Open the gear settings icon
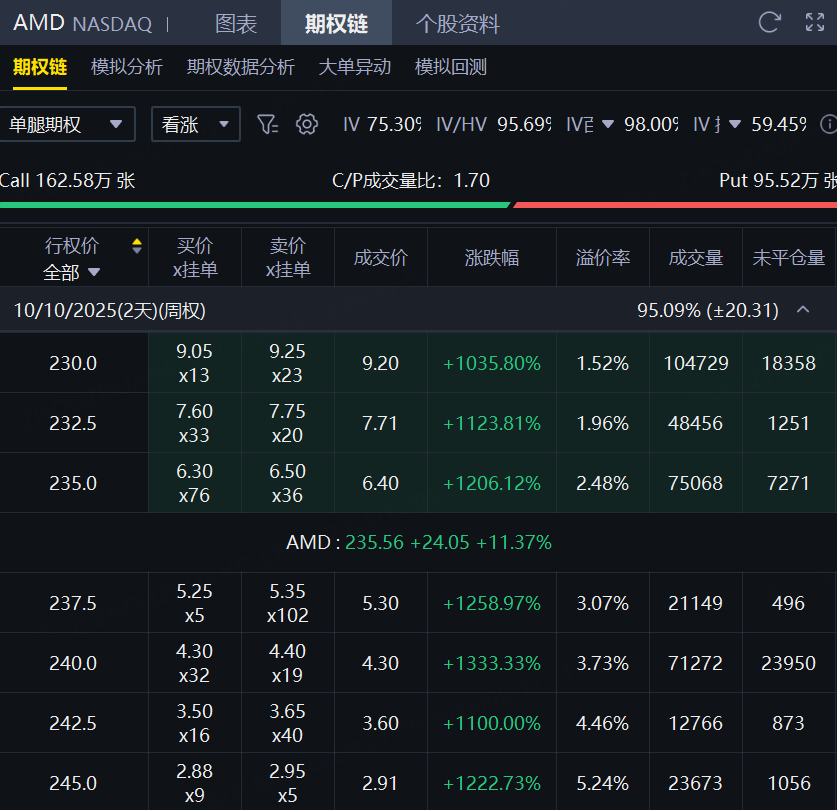 click(307, 124)
